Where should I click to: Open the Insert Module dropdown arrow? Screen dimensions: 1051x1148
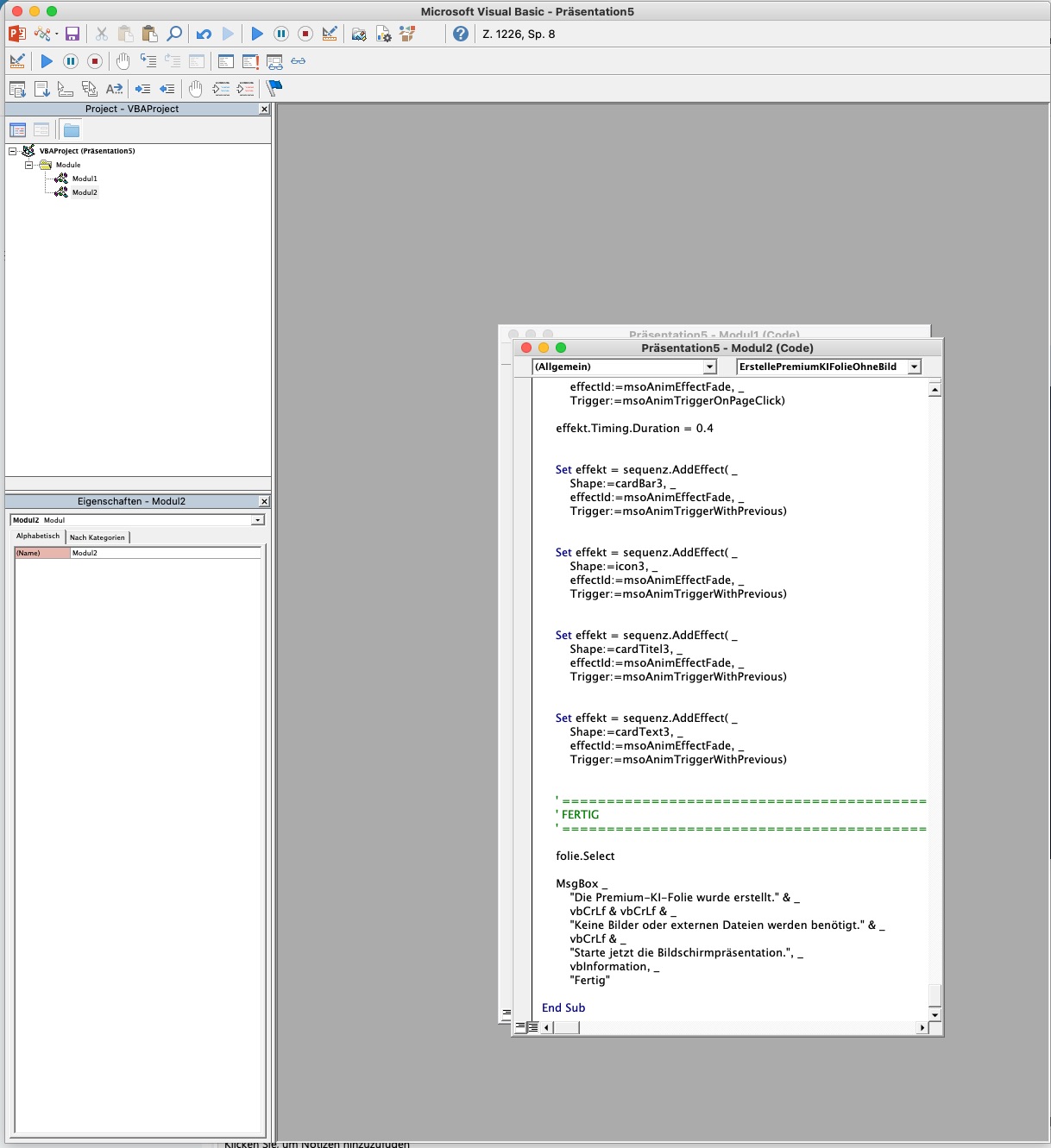56,35
